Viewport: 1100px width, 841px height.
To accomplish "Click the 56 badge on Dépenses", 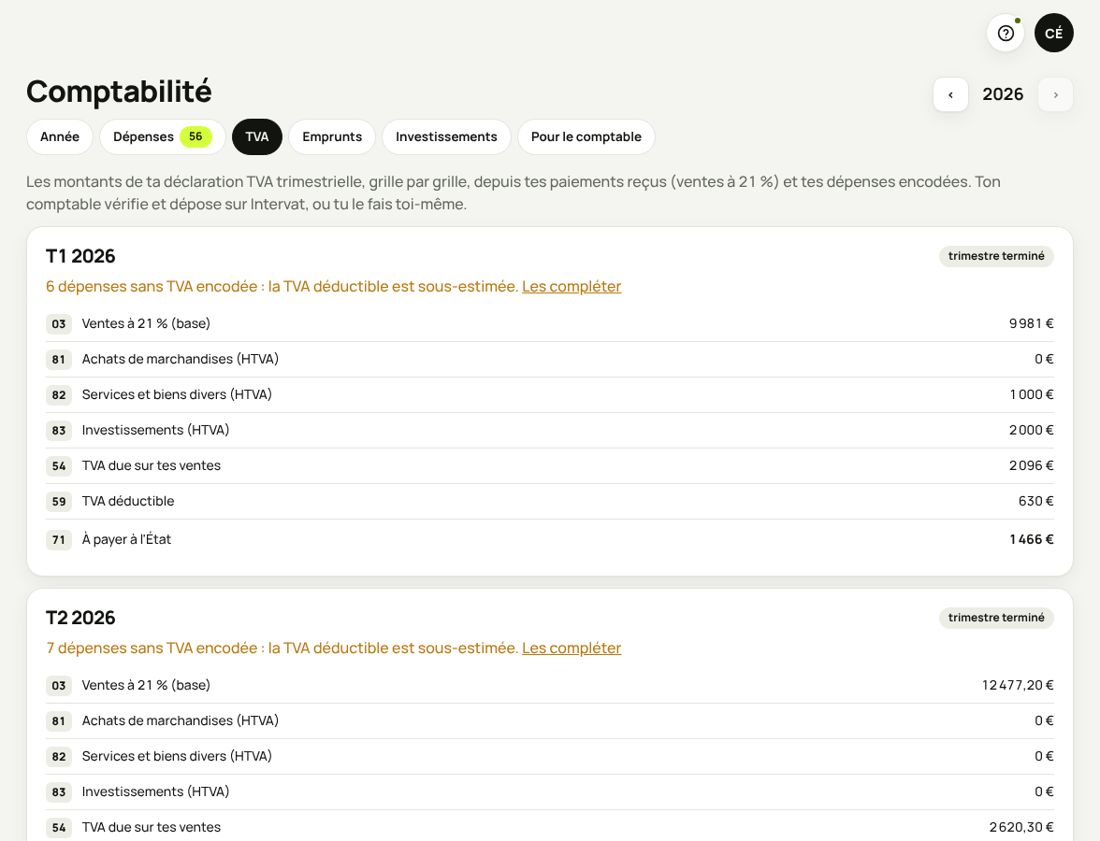I will [x=196, y=137].
